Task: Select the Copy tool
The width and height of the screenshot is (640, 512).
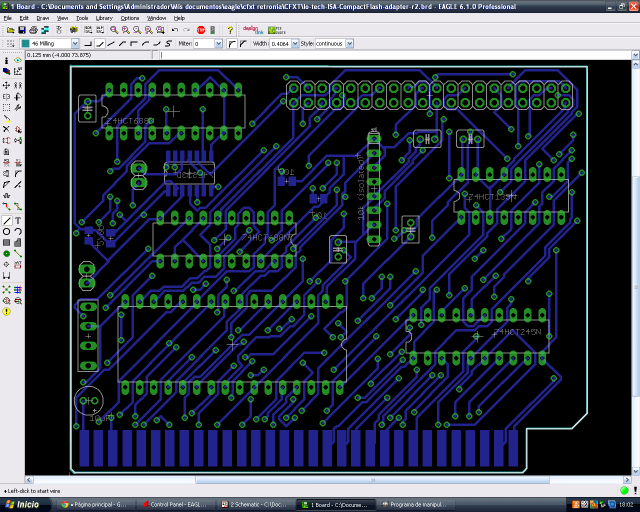Action: [18, 85]
